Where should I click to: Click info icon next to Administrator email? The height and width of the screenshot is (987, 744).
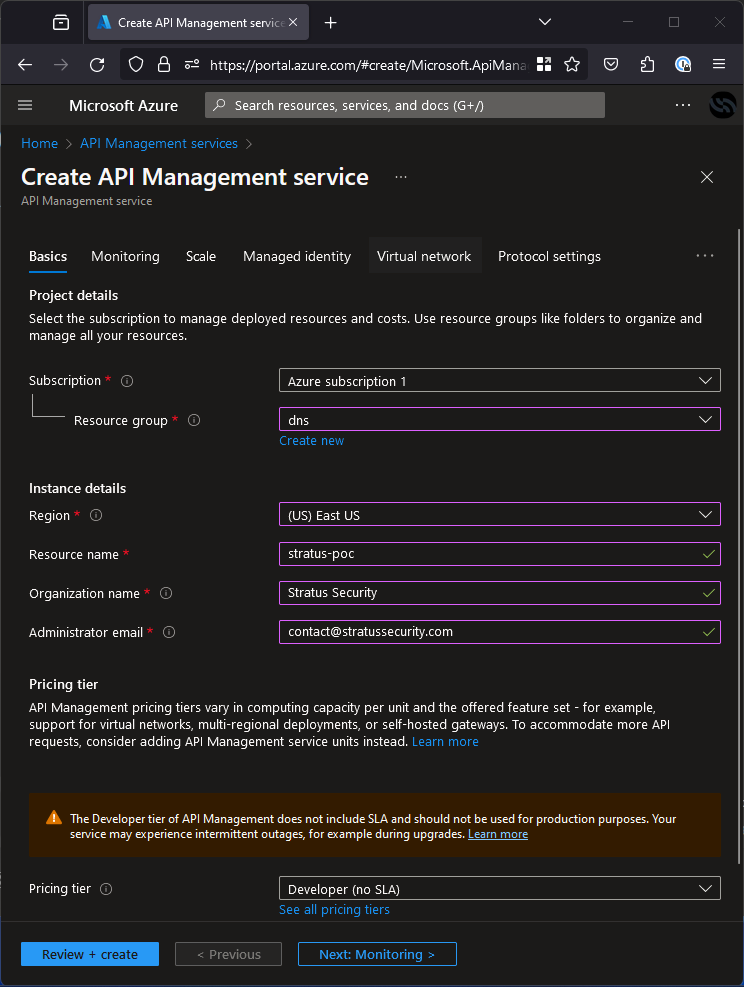pos(169,632)
